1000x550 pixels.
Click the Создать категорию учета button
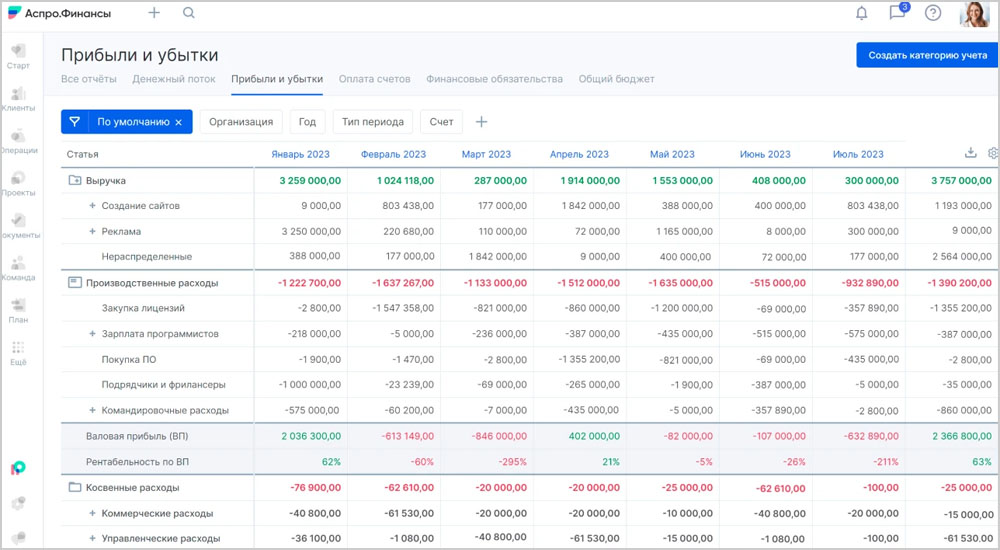pyautogui.click(x=927, y=56)
